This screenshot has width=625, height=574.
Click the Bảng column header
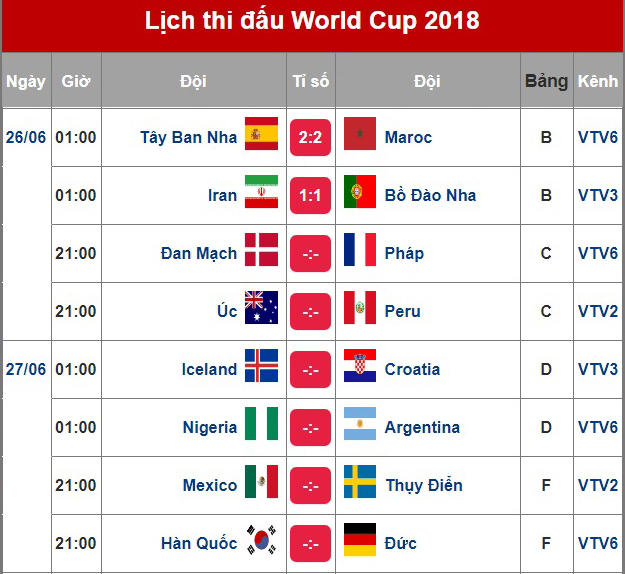(x=546, y=81)
